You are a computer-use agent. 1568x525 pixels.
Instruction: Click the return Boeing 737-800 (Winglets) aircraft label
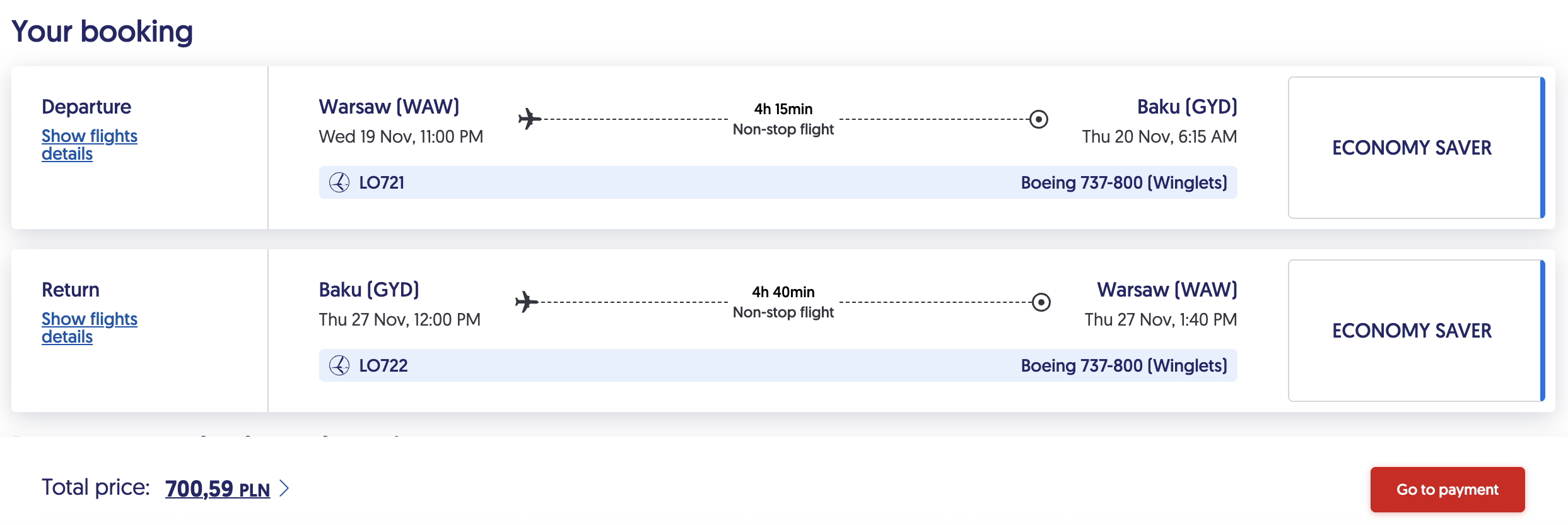[1124, 366]
